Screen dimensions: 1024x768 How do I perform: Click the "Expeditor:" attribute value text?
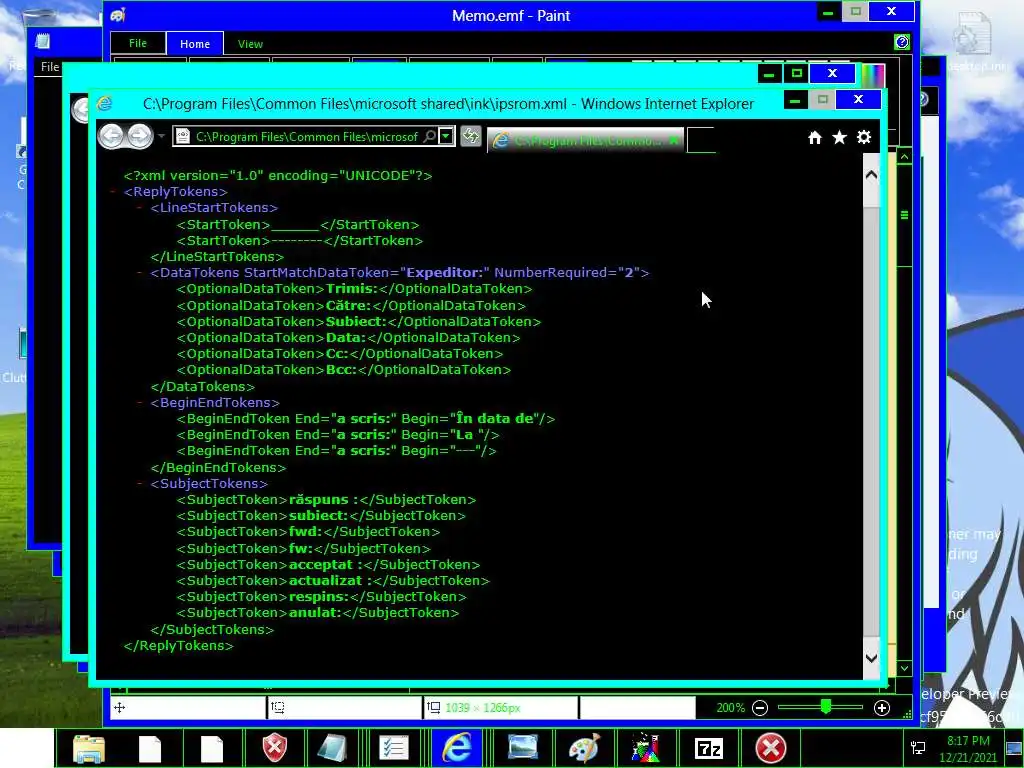coord(444,273)
